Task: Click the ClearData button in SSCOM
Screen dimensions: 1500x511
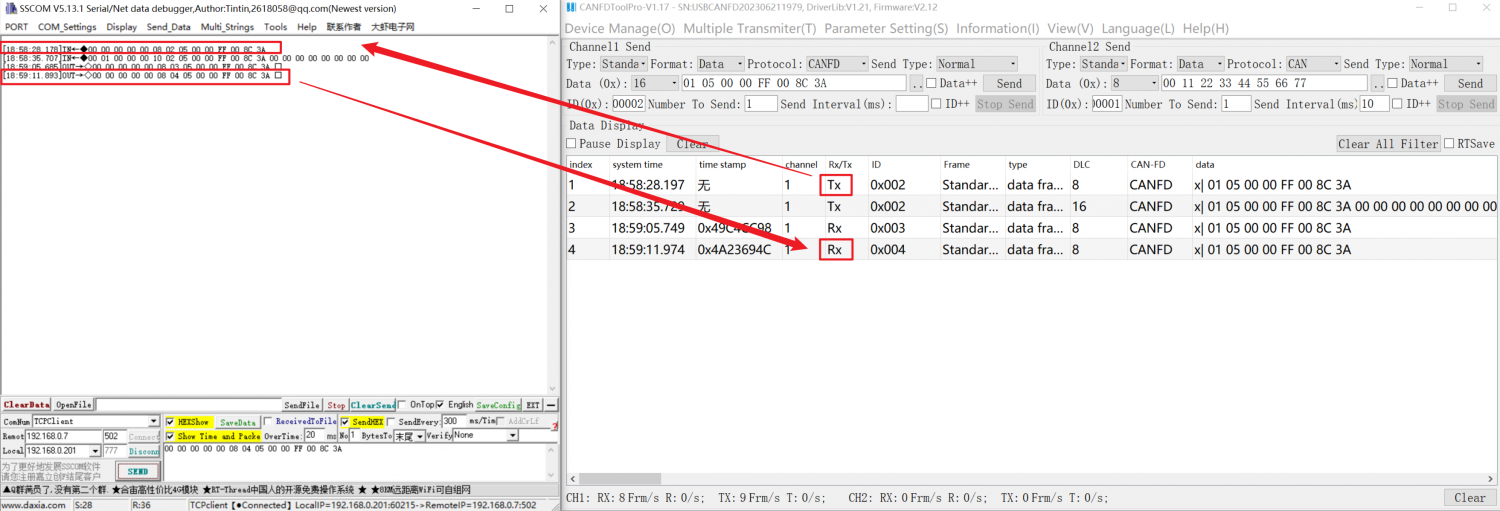Action: tap(26, 405)
